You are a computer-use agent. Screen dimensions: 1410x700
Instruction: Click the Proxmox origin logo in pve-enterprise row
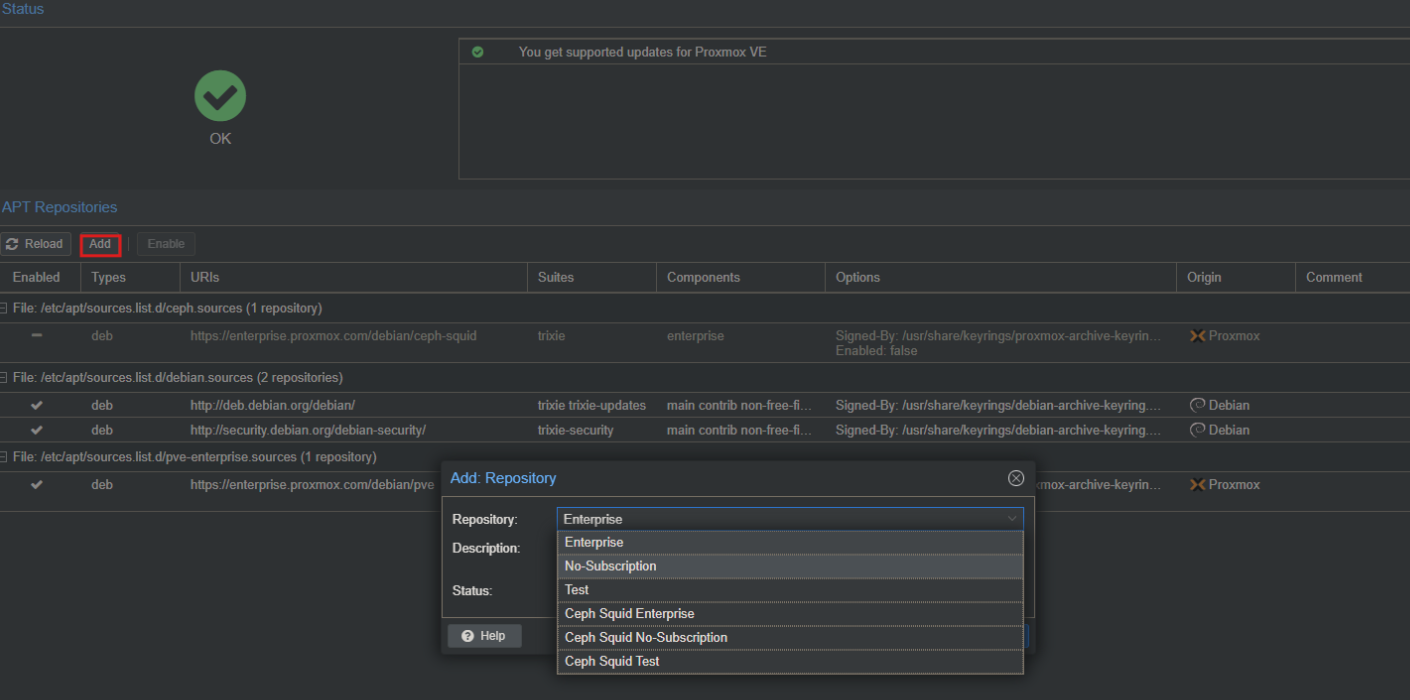click(x=1196, y=485)
